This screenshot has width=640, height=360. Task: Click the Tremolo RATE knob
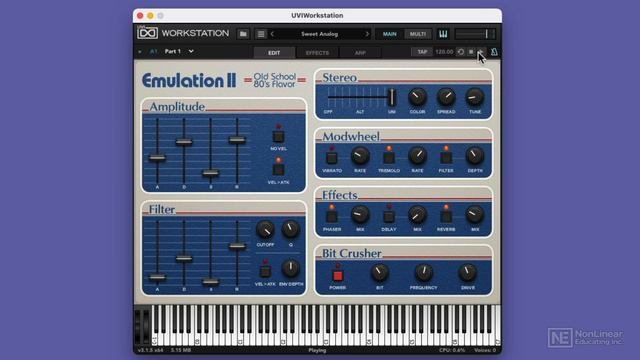tap(417, 156)
